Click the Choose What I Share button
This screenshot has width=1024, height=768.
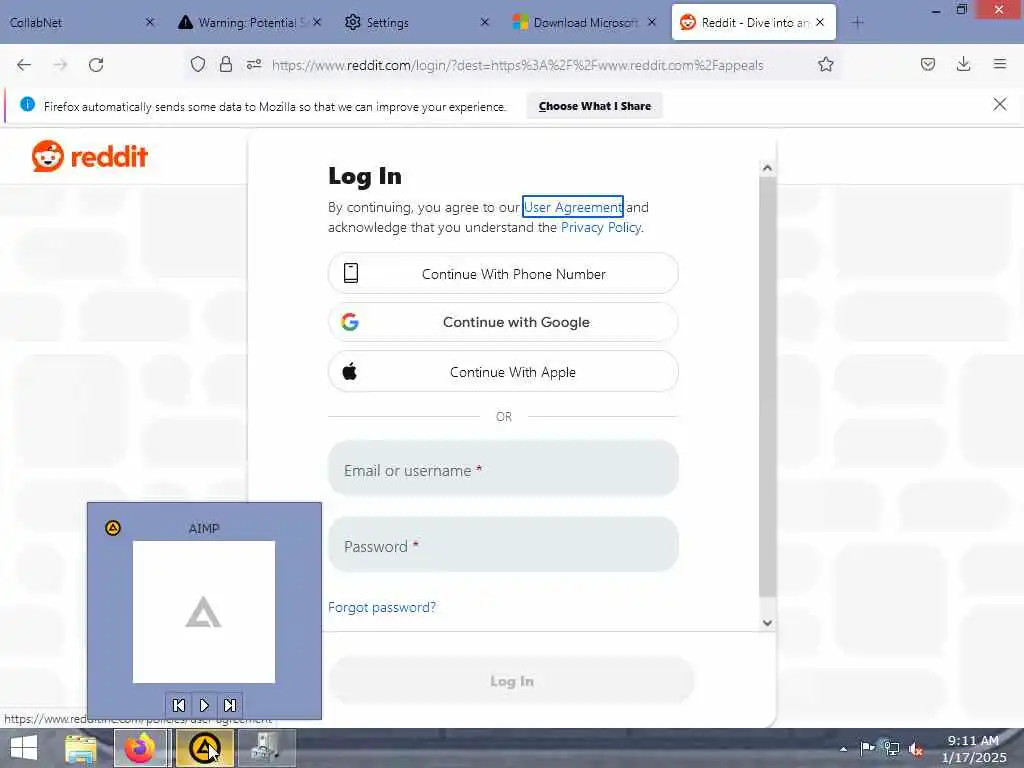[594, 106]
